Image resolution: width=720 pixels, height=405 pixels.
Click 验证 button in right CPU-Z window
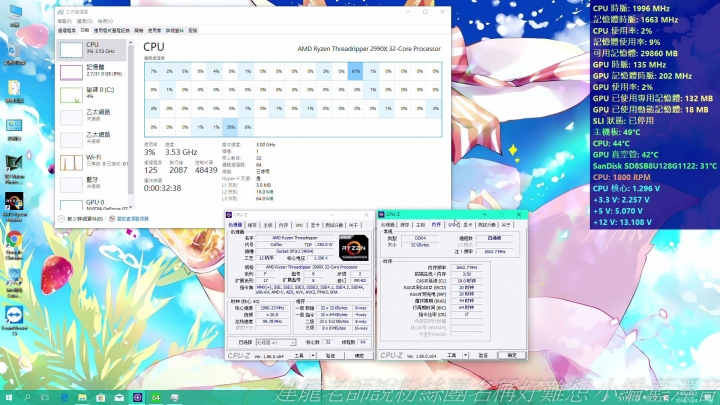(483, 355)
